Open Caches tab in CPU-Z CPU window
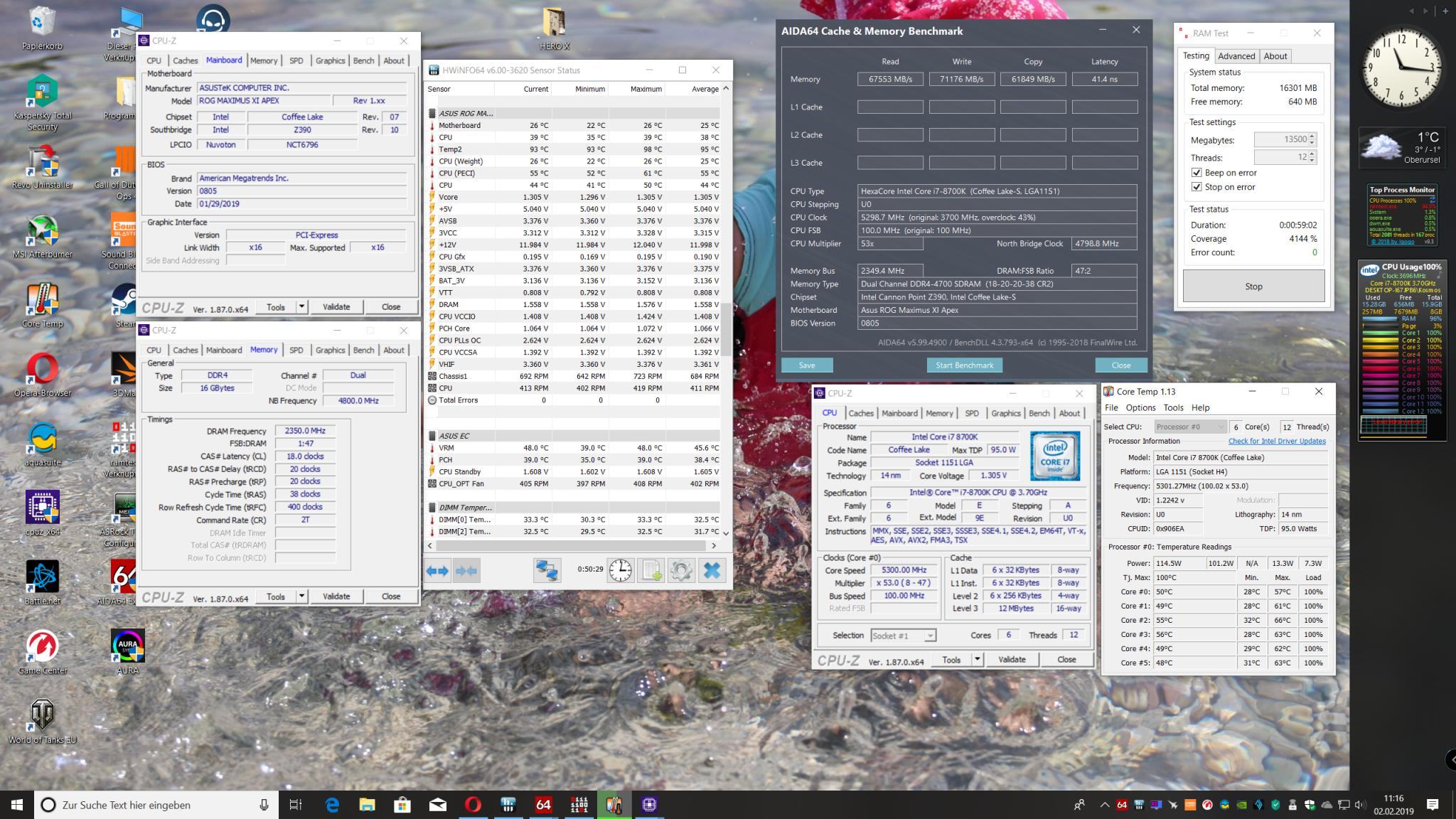 coord(861,413)
